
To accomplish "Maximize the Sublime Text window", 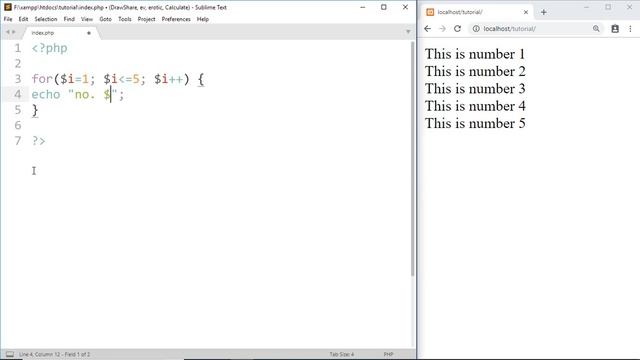I will tap(384, 7).
